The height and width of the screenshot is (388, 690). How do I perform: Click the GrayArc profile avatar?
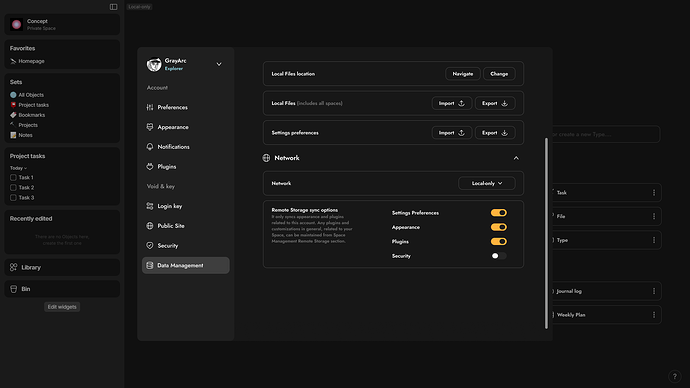pos(154,64)
